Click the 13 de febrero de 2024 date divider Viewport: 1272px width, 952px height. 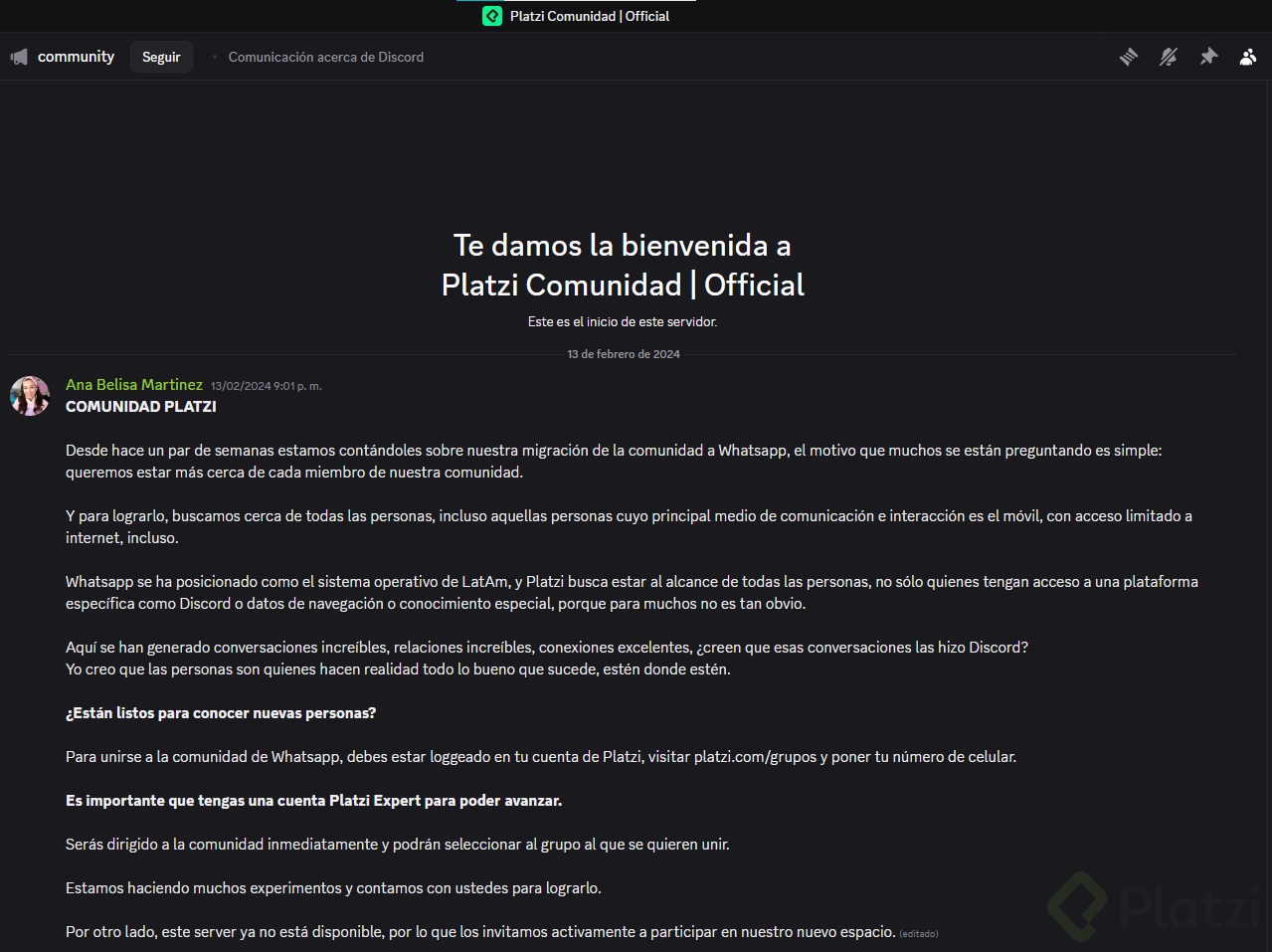(x=624, y=354)
